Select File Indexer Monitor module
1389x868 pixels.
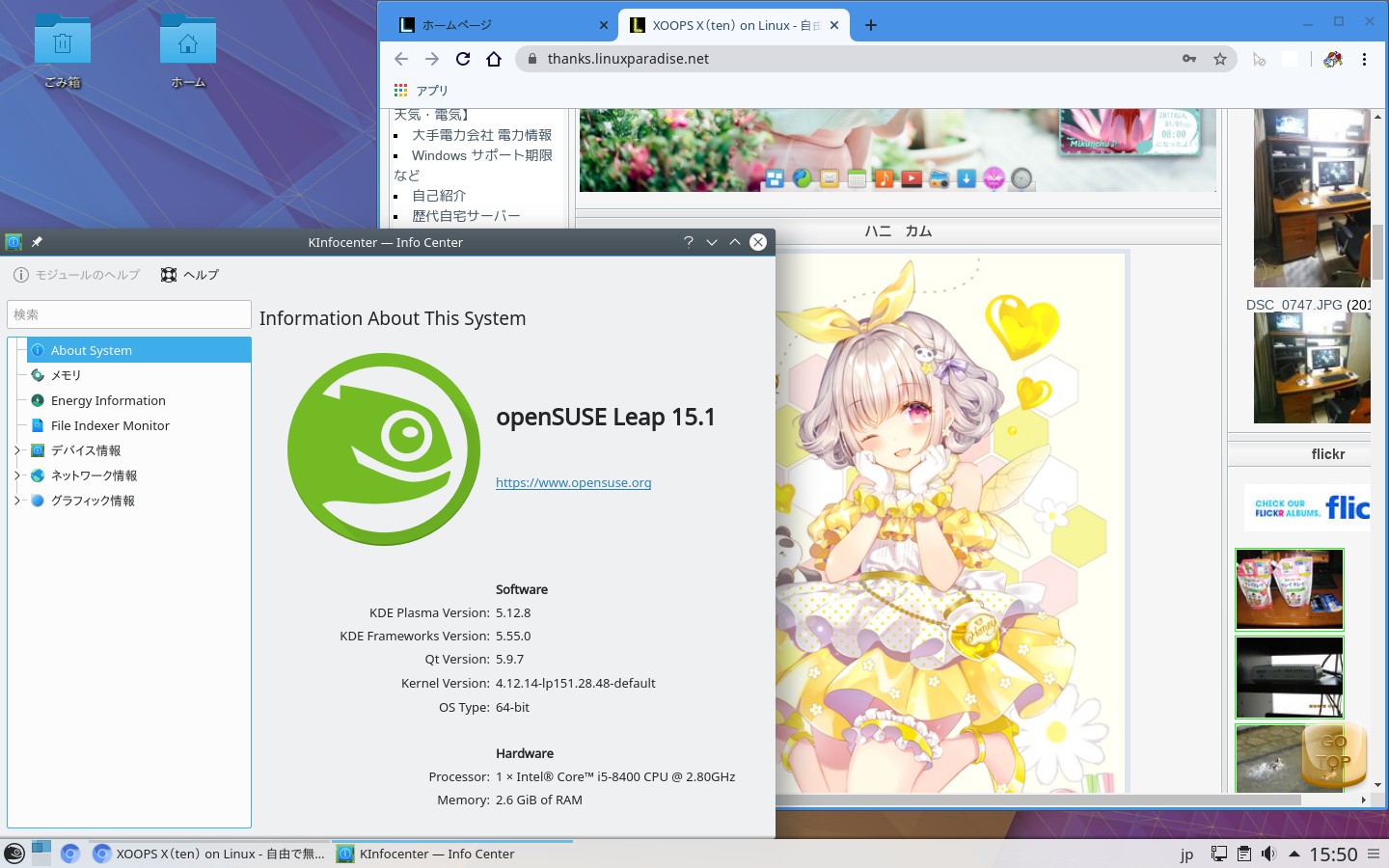[139, 425]
